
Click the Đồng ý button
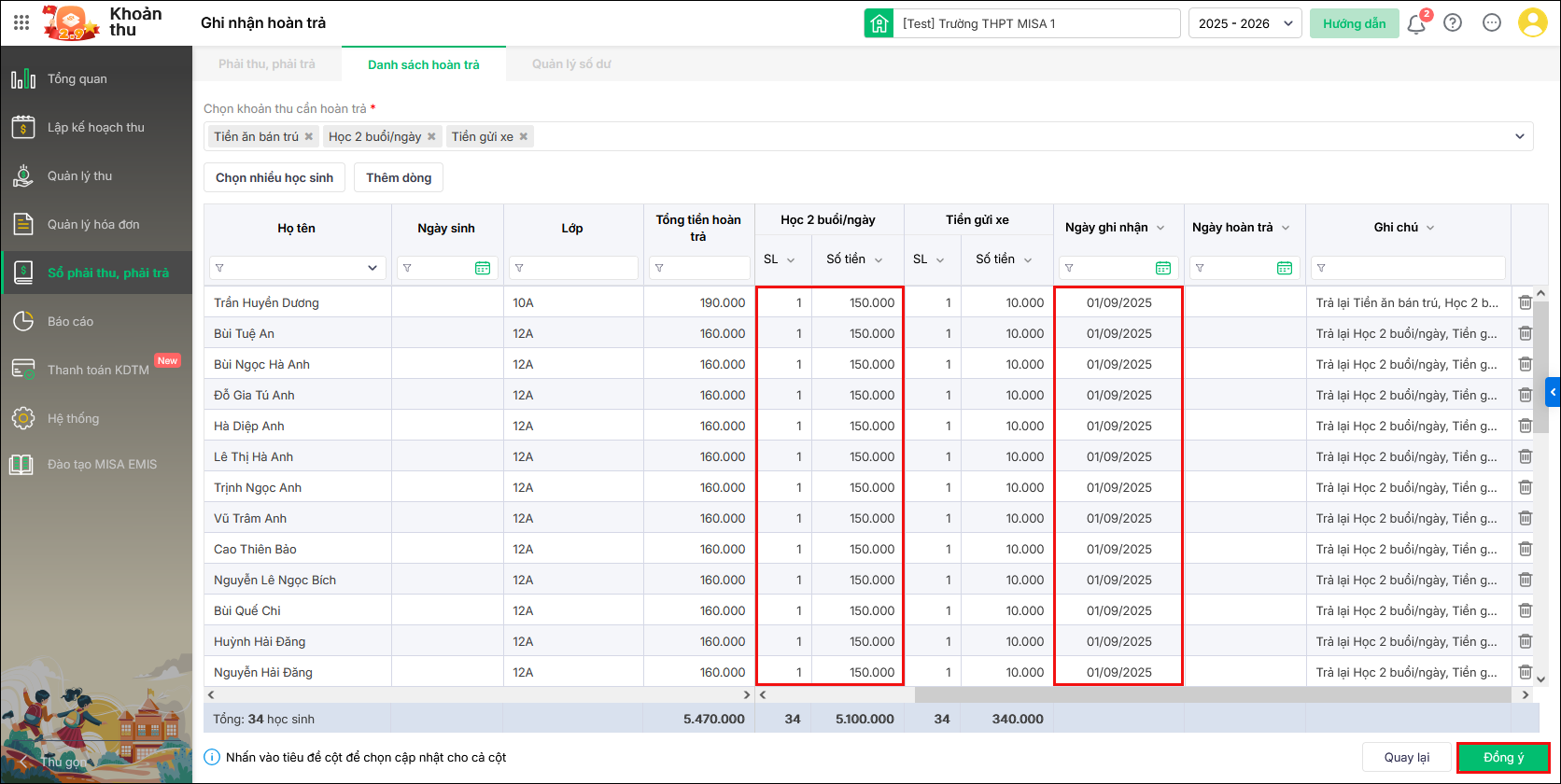1503,757
